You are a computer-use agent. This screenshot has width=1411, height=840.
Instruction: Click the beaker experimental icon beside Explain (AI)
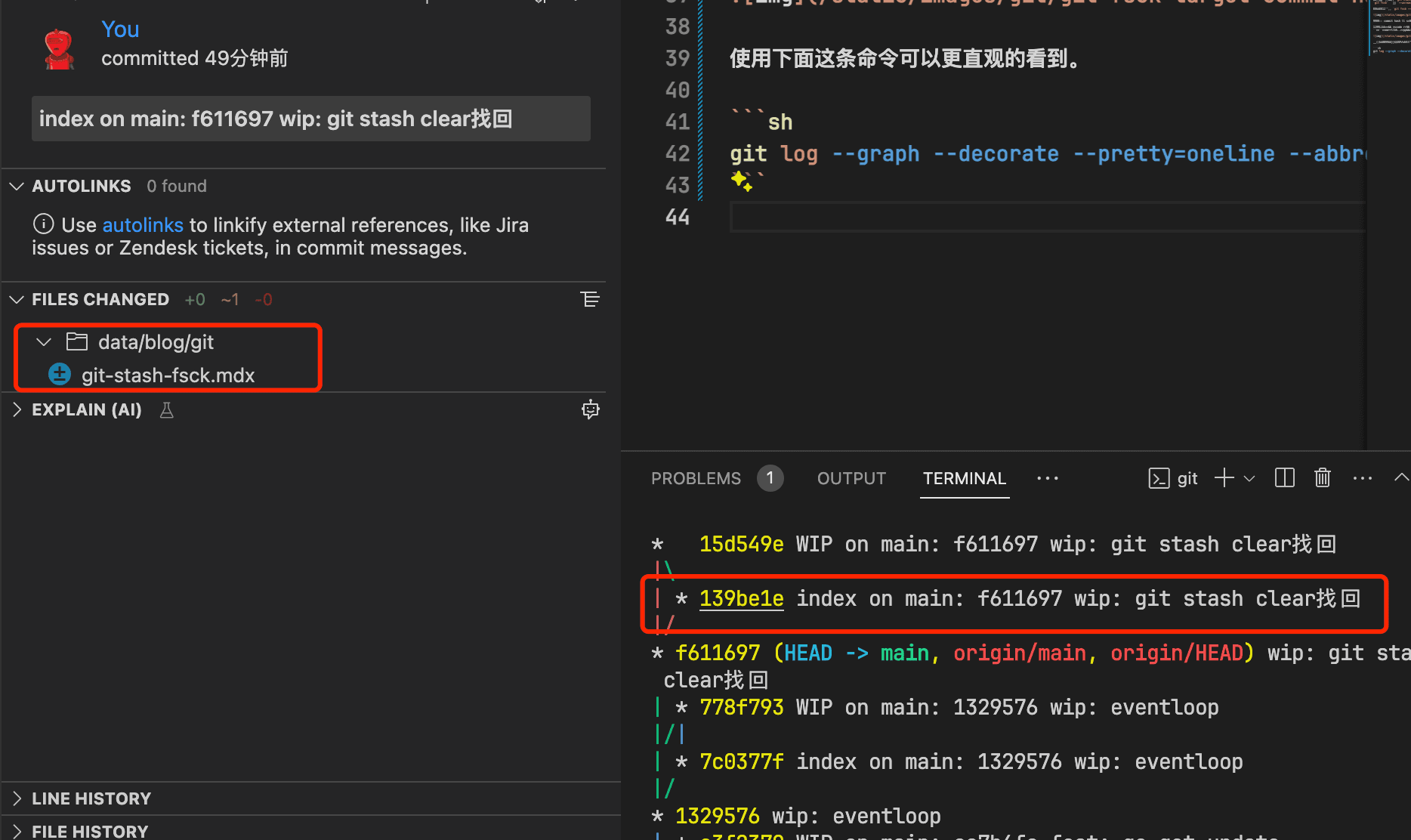click(x=167, y=410)
